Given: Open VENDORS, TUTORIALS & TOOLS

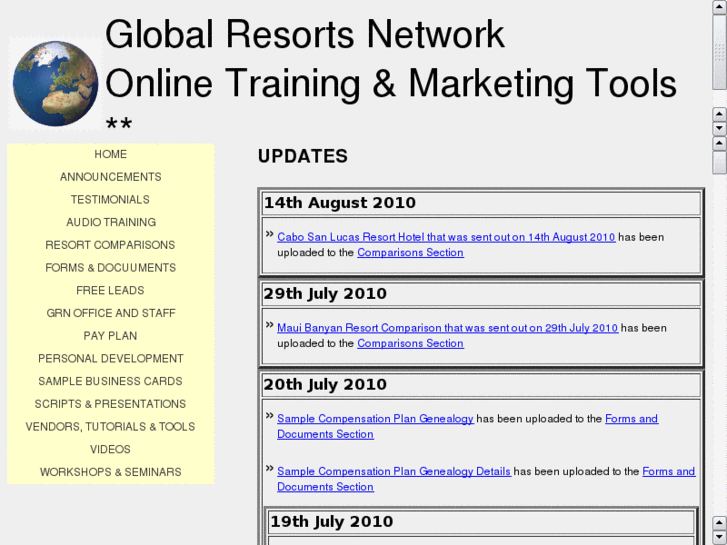Looking at the screenshot, I should 110,427.
